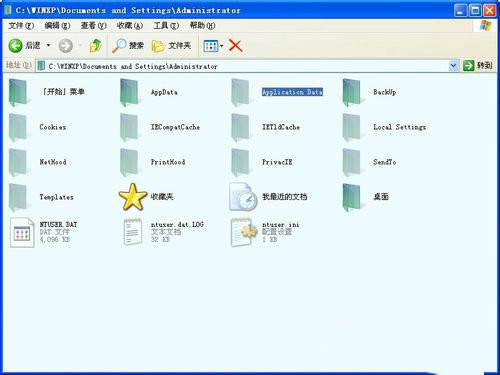The width and height of the screenshot is (500, 375).
Task: Minimize the Explorer window
Action: pyautogui.click(x=460, y=11)
